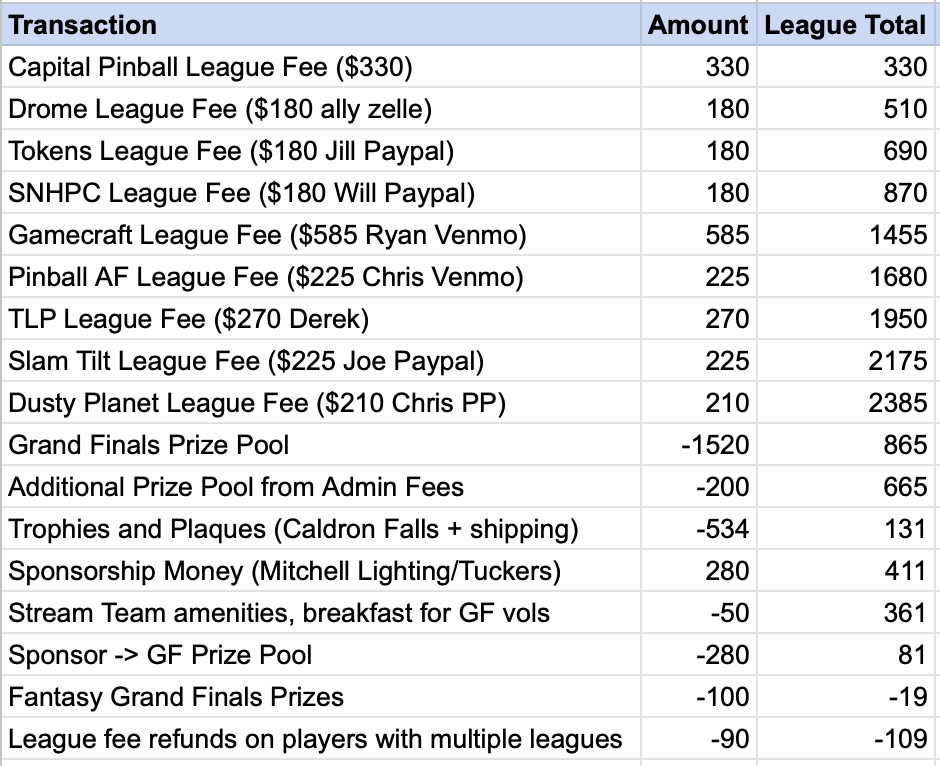
Task: Click the Grand Finals Prize Pool amount -1520
Action: [715, 445]
